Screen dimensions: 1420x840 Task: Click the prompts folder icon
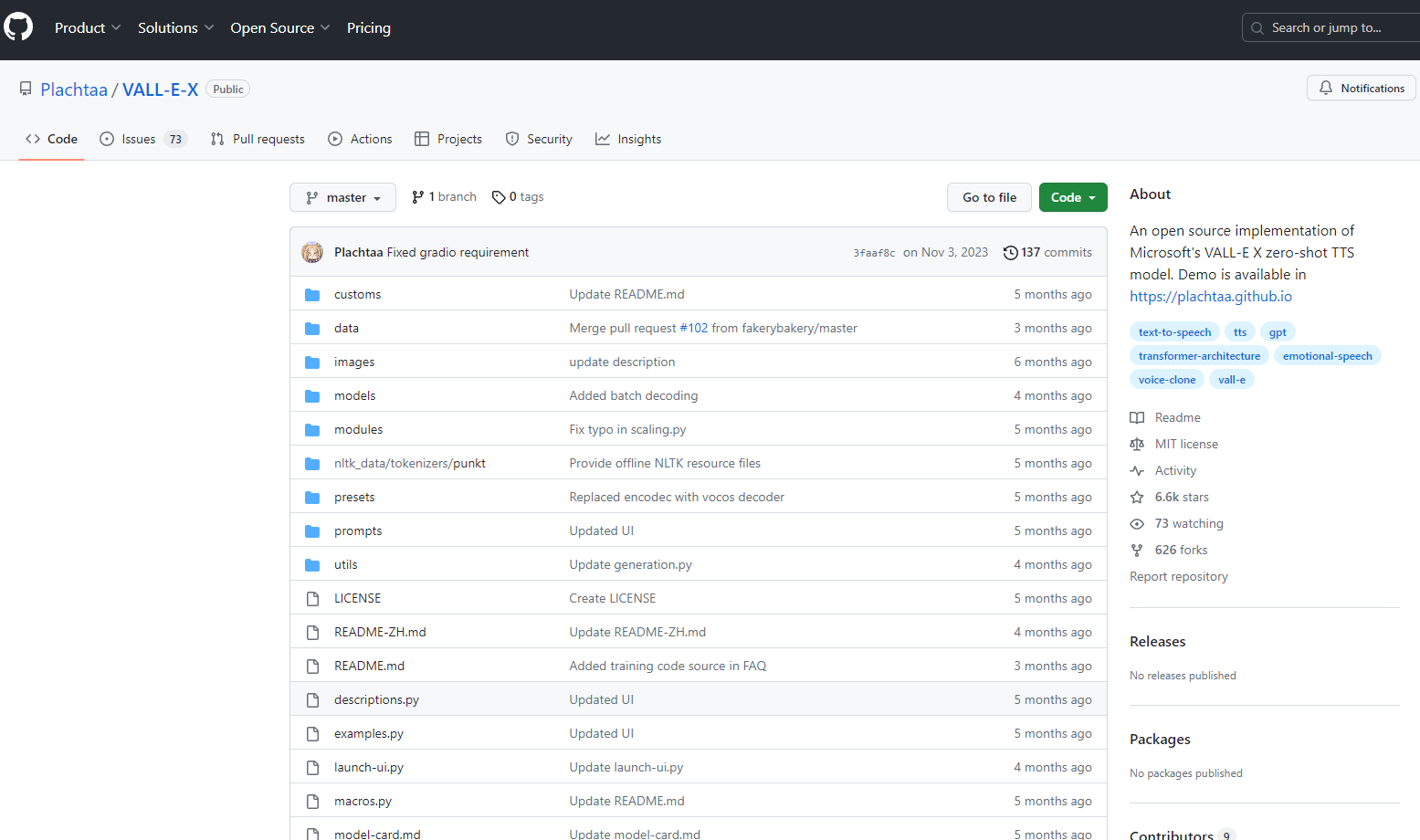pyautogui.click(x=312, y=530)
